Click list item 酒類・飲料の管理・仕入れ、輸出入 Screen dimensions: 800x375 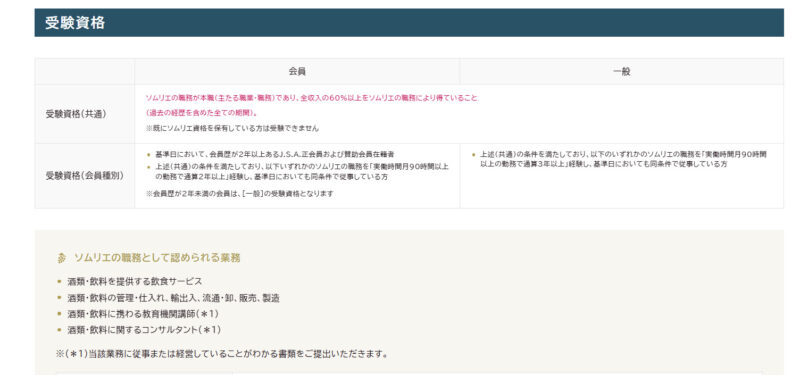coord(173,298)
